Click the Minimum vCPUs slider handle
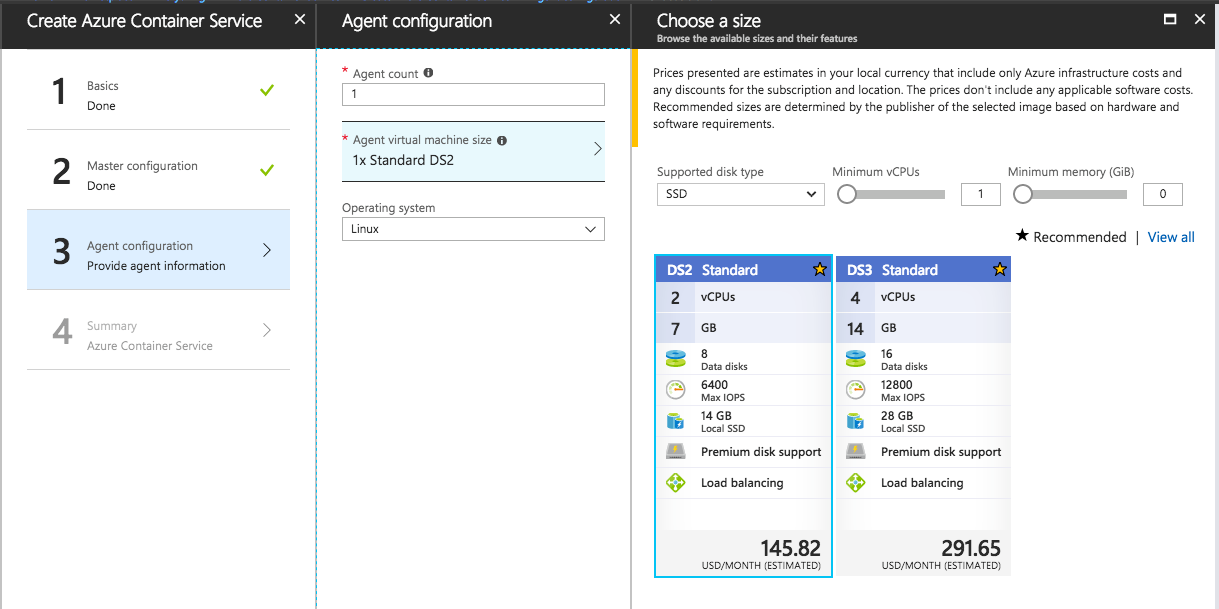1219x609 pixels. click(847, 194)
